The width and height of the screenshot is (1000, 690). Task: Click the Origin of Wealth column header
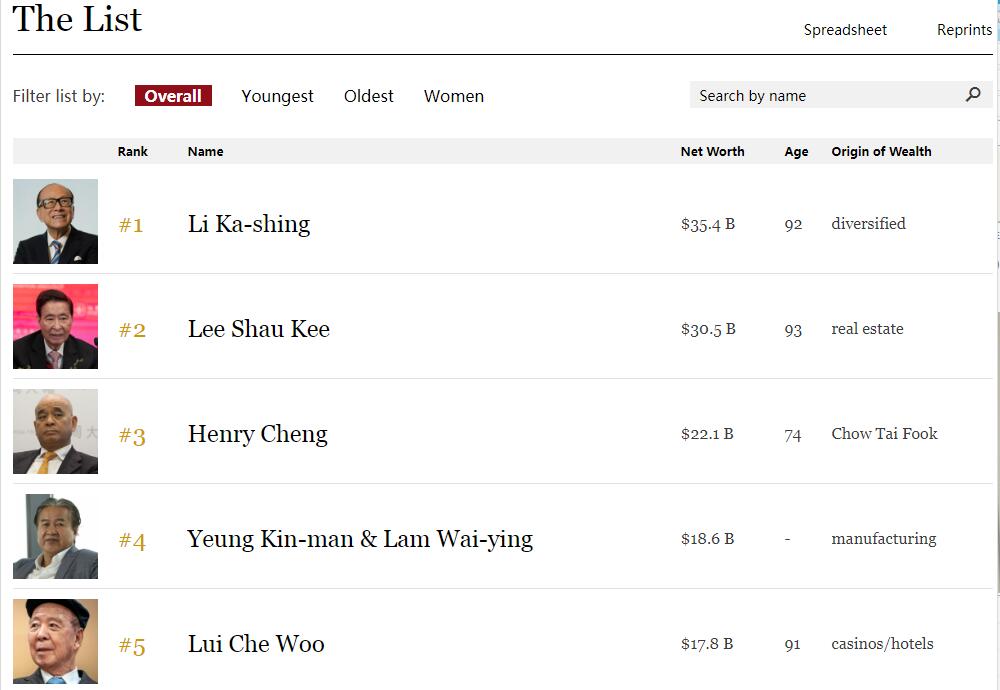click(881, 152)
